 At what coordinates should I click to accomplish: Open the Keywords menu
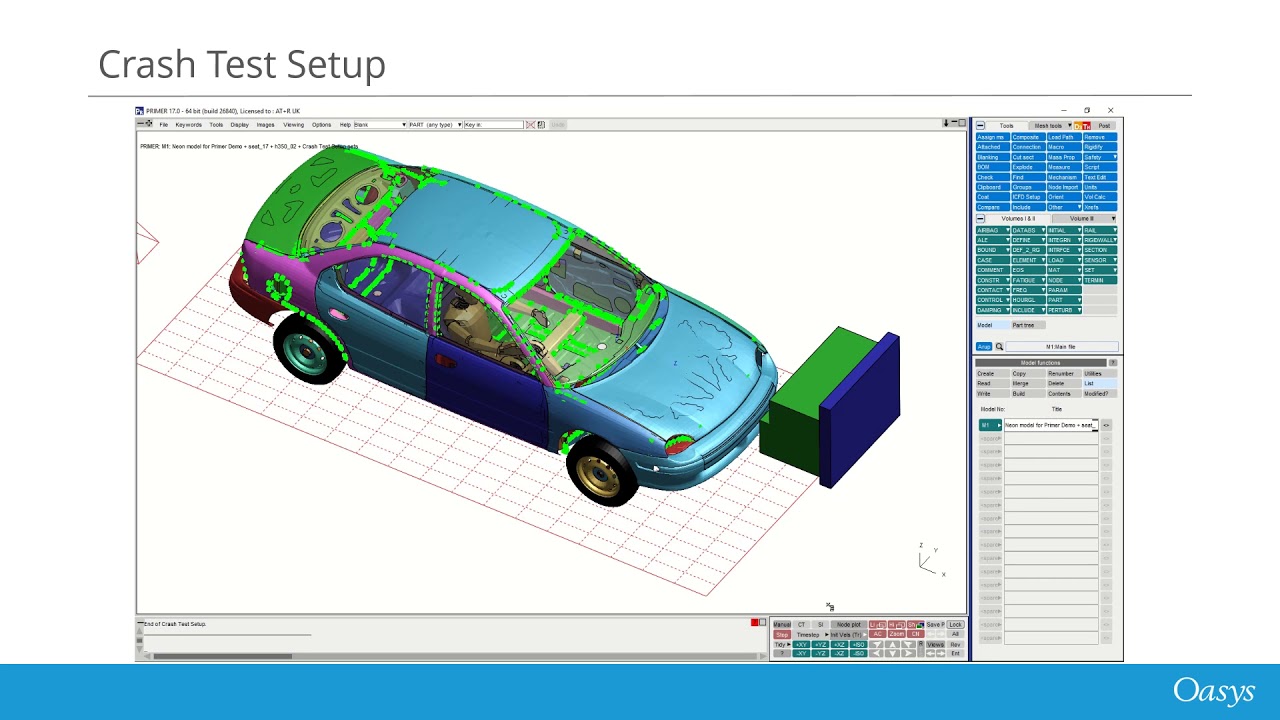pos(188,125)
